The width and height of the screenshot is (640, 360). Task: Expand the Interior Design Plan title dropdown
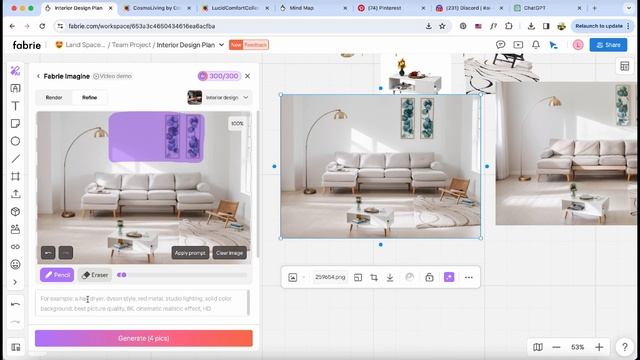[222, 45]
